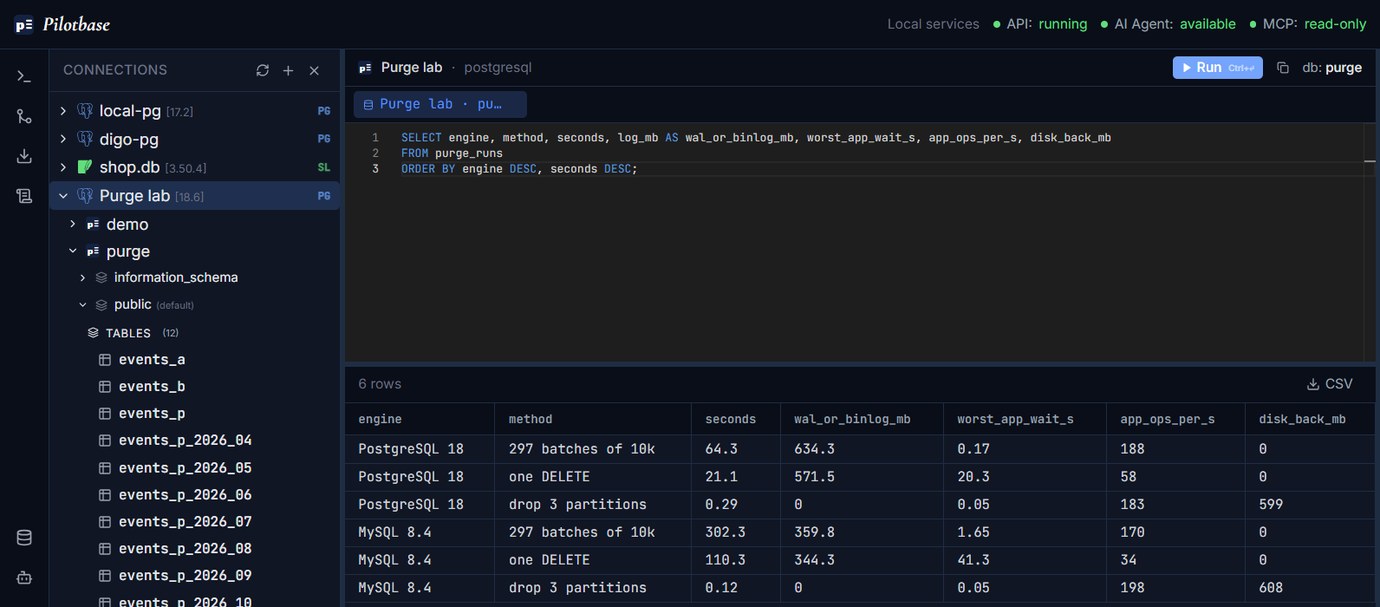Click the method column header
1380x607 pixels.
tap(593, 419)
